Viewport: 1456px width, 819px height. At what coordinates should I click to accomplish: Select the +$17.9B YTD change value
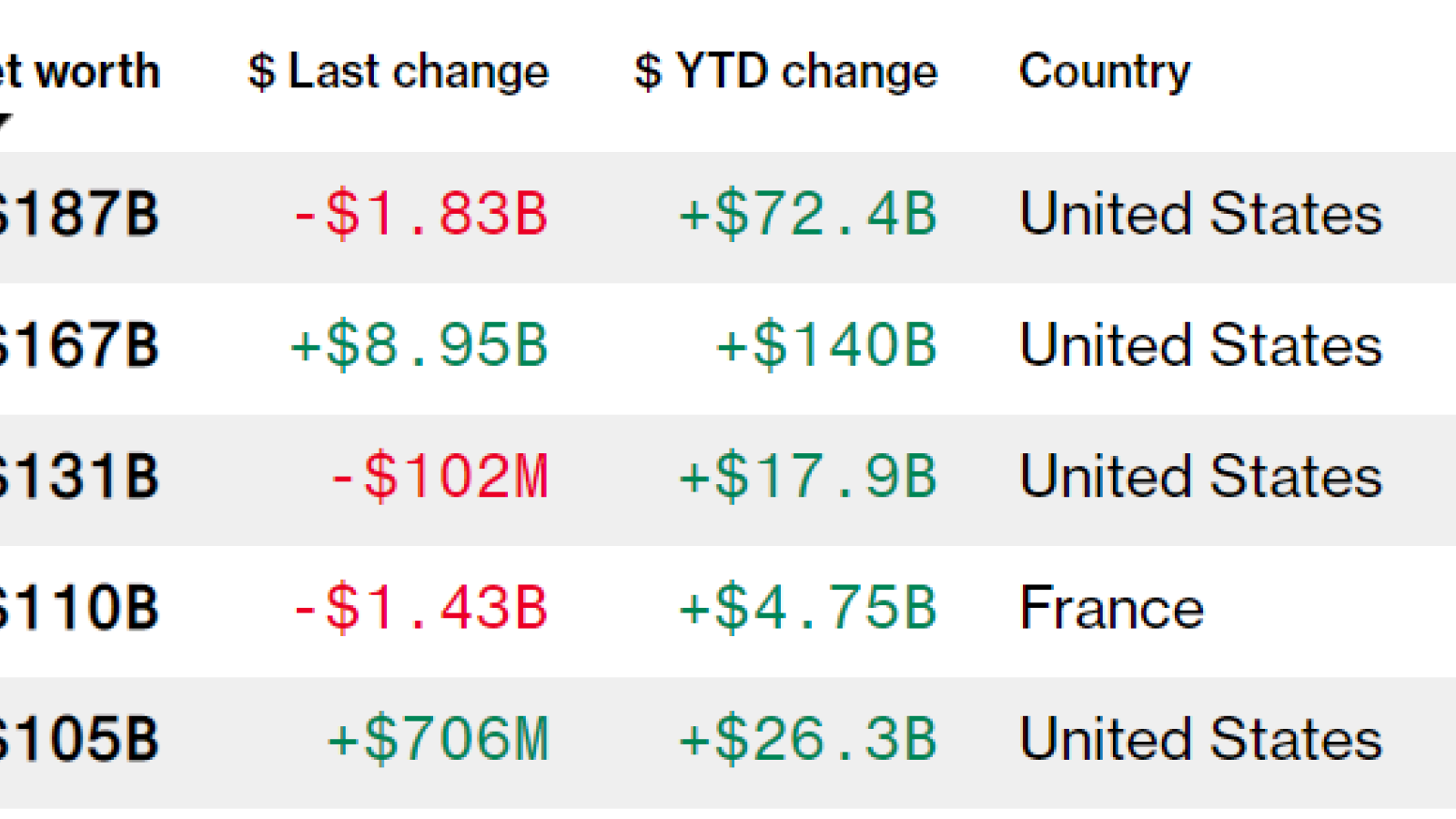(808, 477)
